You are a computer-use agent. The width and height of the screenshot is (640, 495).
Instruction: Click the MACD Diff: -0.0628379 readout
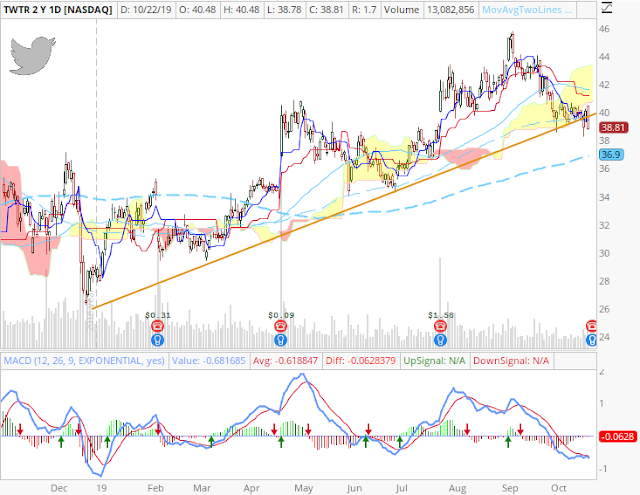point(360,361)
